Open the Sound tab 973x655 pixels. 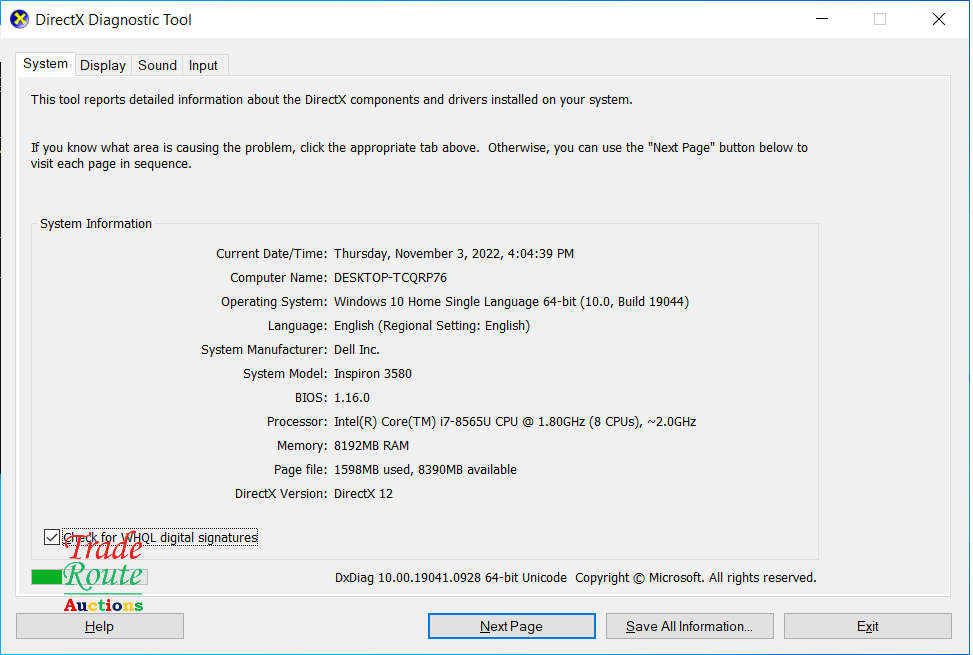(157, 65)
